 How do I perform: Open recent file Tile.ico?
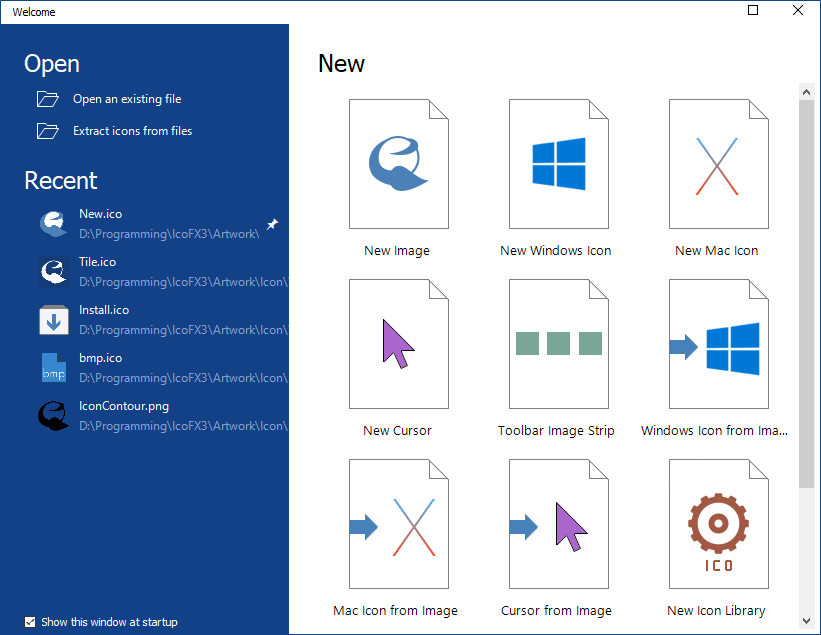pos(97,262)
